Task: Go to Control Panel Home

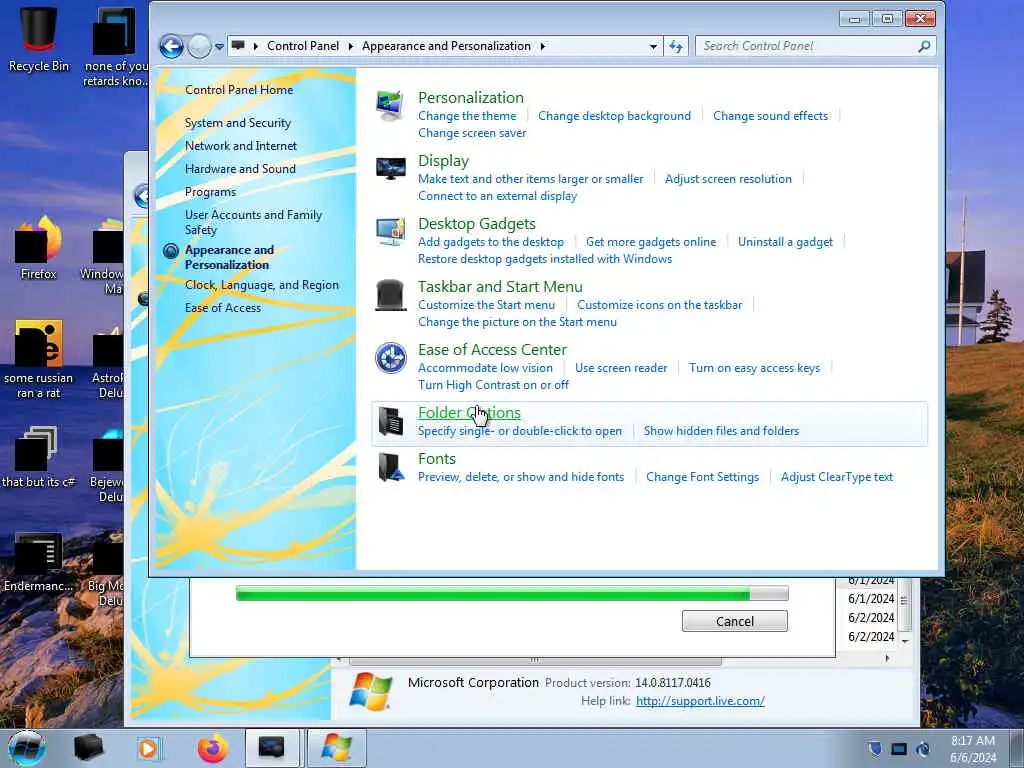Action: (x=239, y=90)
